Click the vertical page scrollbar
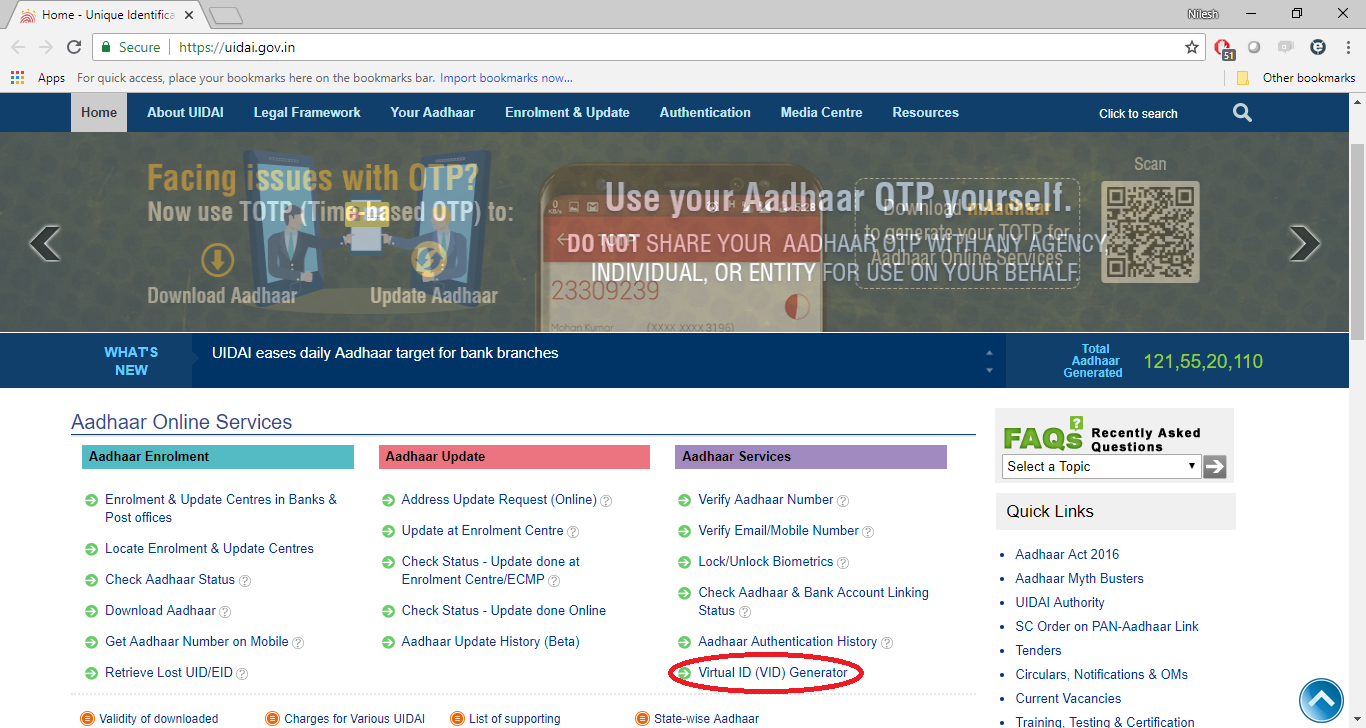This screenshot has width=1366, height=728. pyautogui.click(x=1357, y=240)
